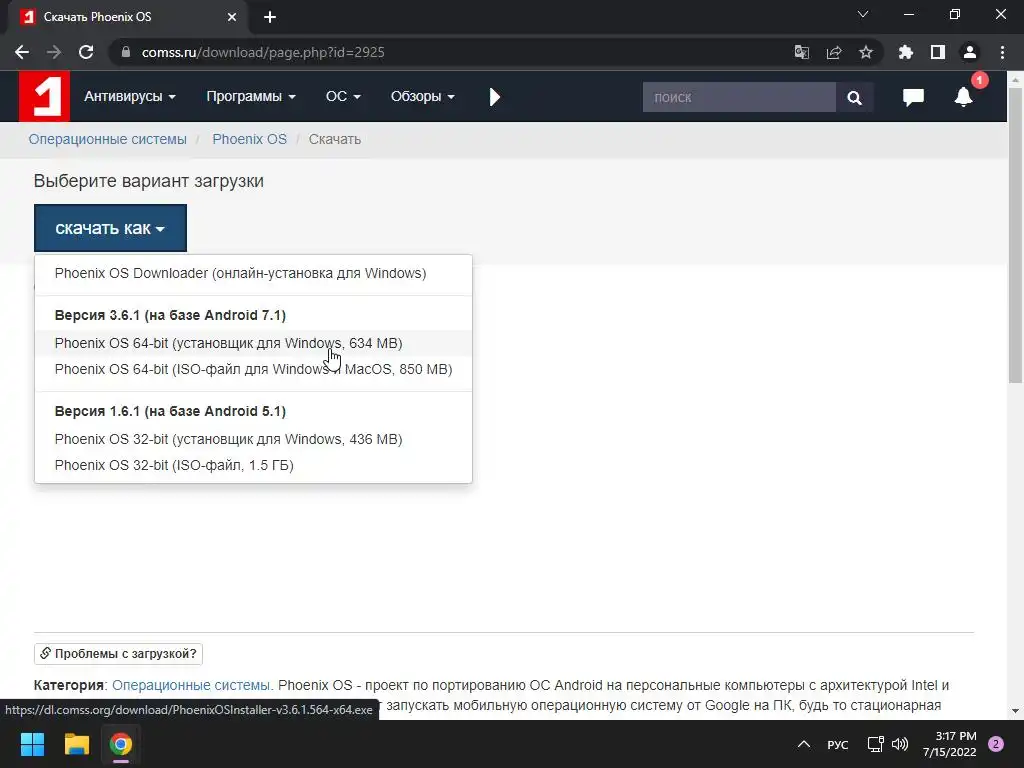Go back with the browser back arrow
The width and height of the screenshot is (1024, 768).
tap(22, 52)
